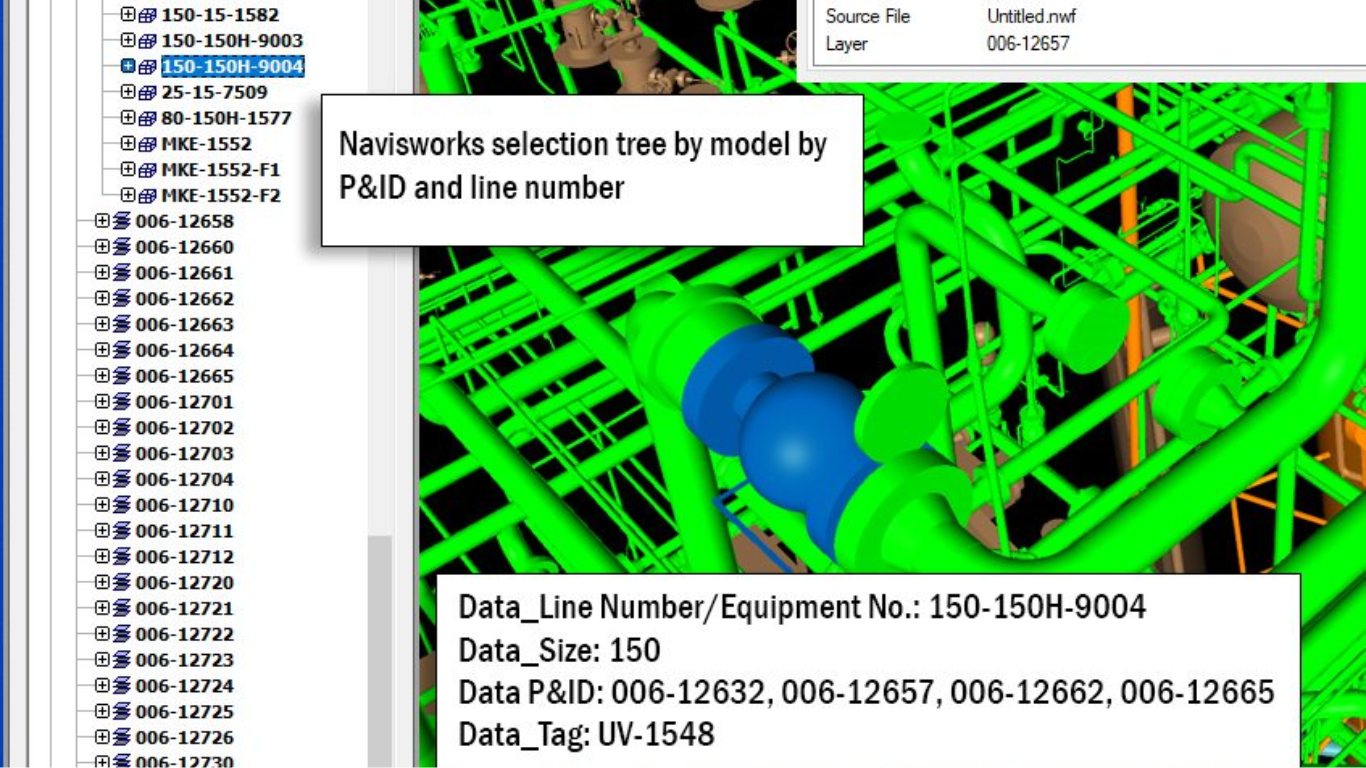The height and width of the screenshot is (768, 1366).
Task: Expand the 150-150H-9003 node
Action: [127, 41]
